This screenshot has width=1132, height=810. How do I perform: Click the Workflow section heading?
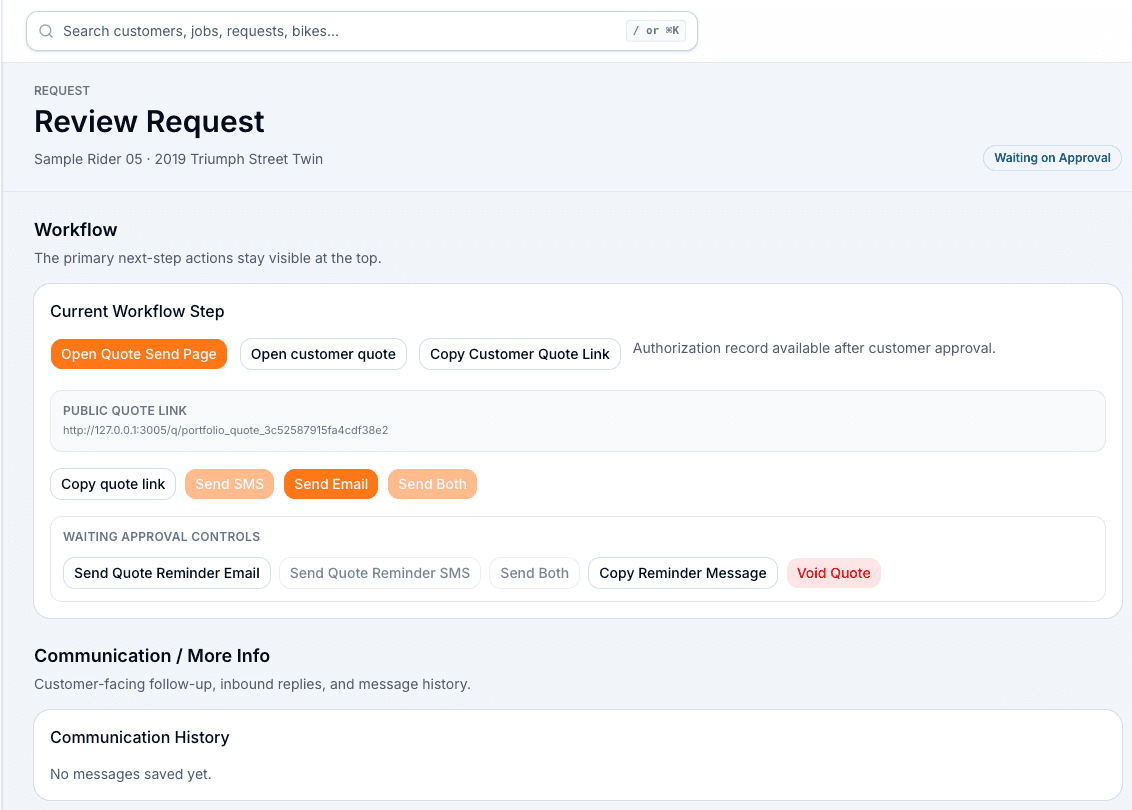point(76,230)
